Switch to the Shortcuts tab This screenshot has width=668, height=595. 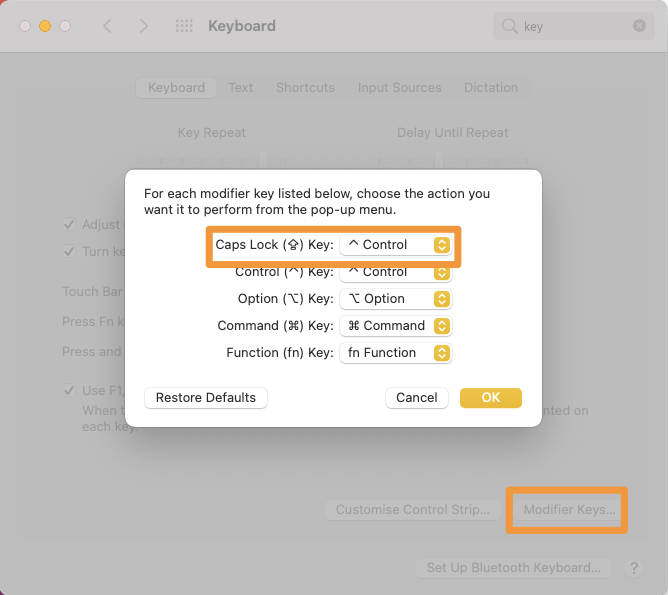coord(305,88)
